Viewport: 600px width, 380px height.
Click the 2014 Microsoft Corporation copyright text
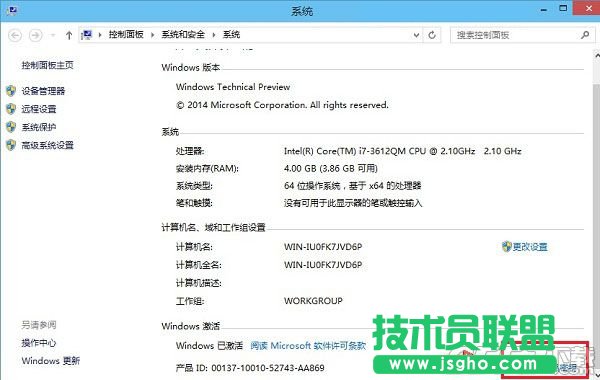click(282, 105)
